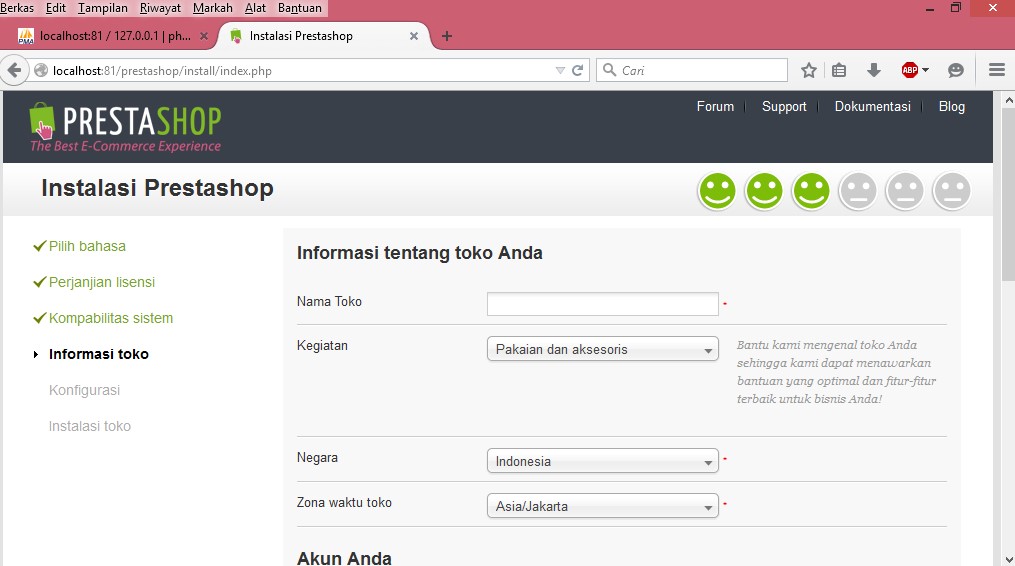Screen dimensions: 1015x566
Task: Click the Adblock Plus ABP icon
Action: [x=909, y=71]
